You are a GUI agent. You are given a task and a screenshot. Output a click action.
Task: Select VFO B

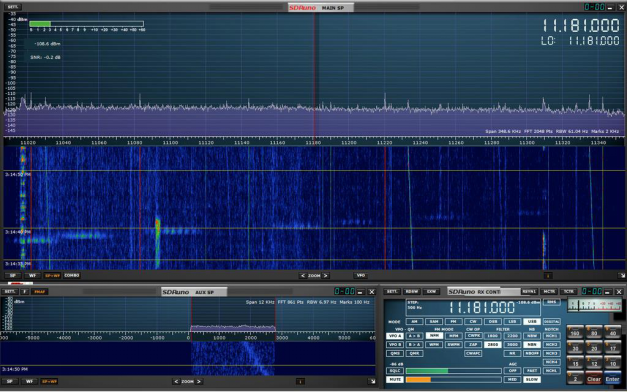[x=395, y=345]
